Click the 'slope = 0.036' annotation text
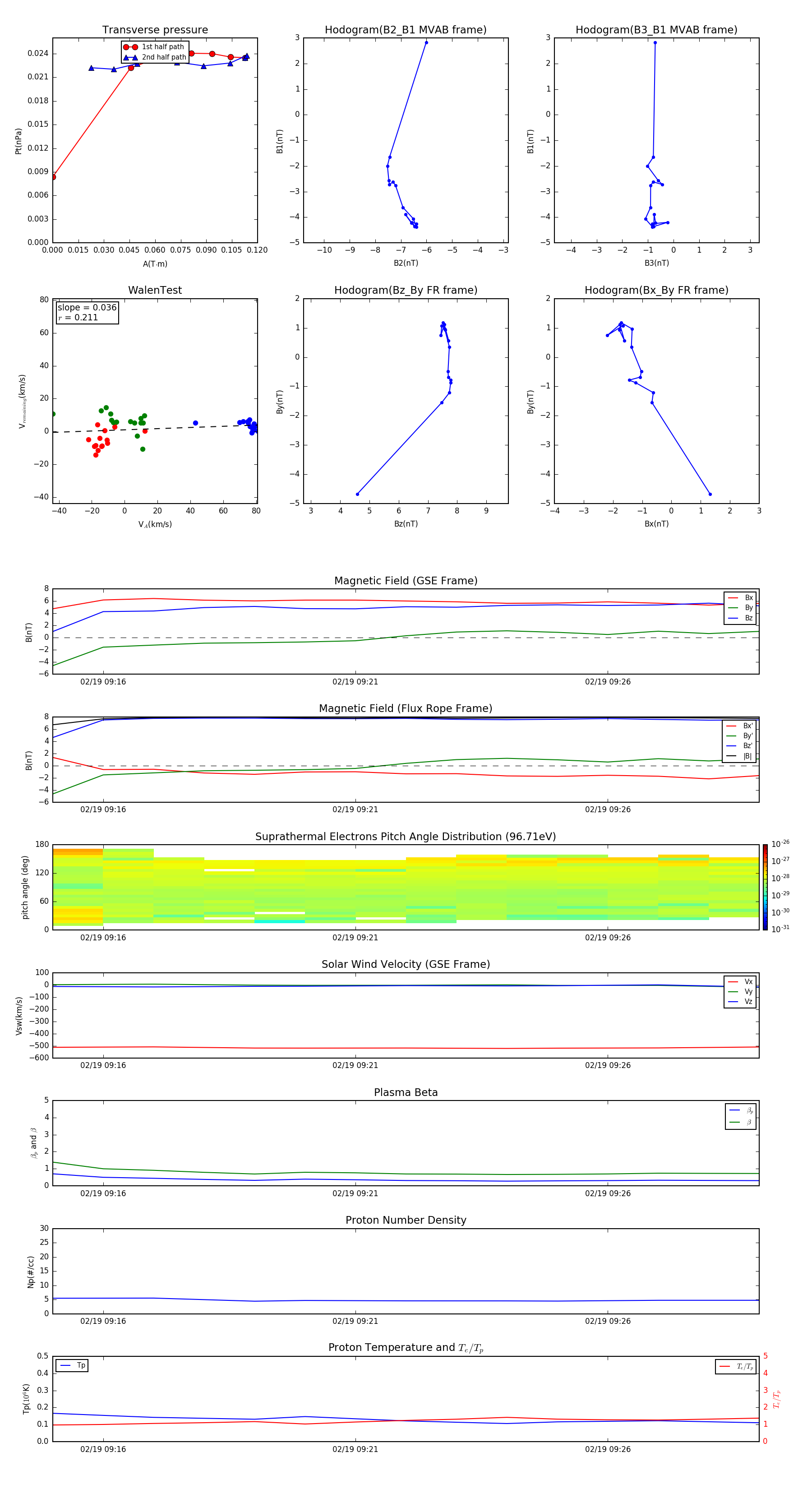This screenshot has height=1489, width=812. click(x=87, y=308)
